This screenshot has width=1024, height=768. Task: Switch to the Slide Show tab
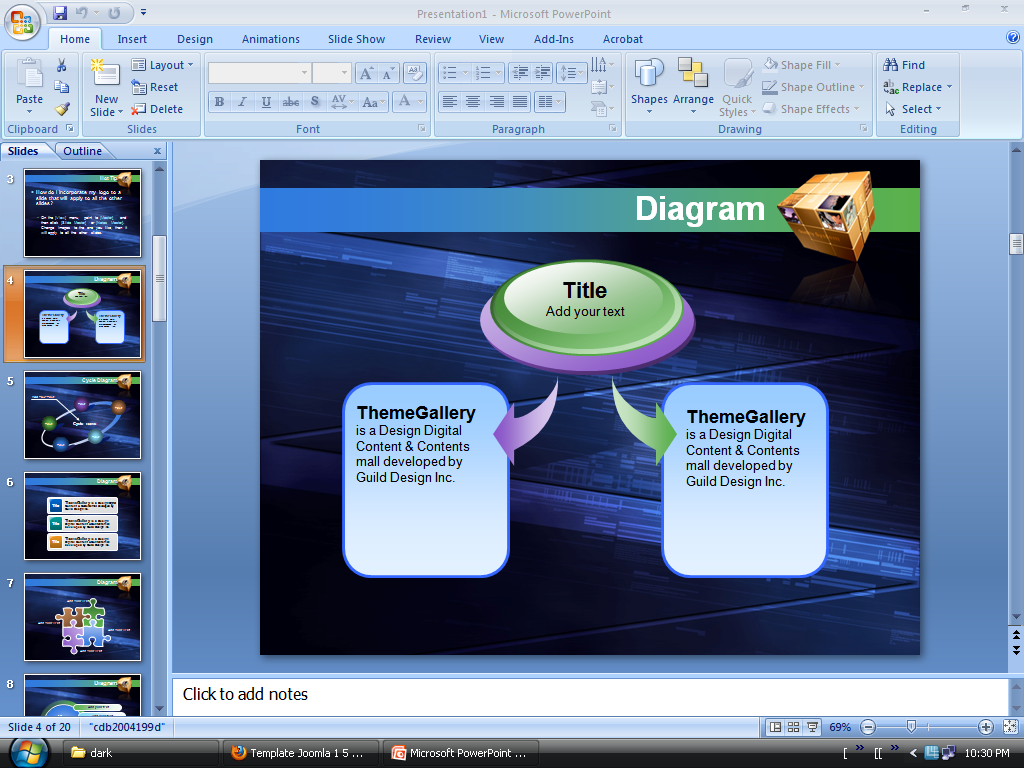[x=357, y=39]
